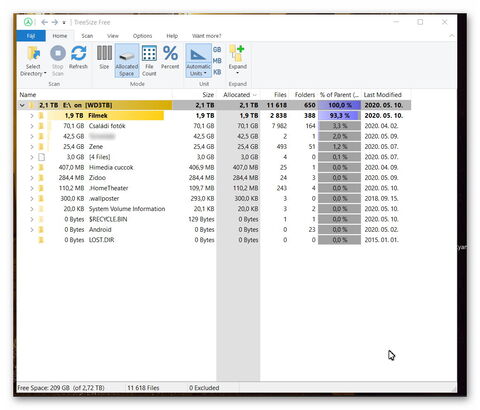The width and height of the screenshot is (480, 410).
Task: Set the unit to MB
Action: click(x=217, y=61)
